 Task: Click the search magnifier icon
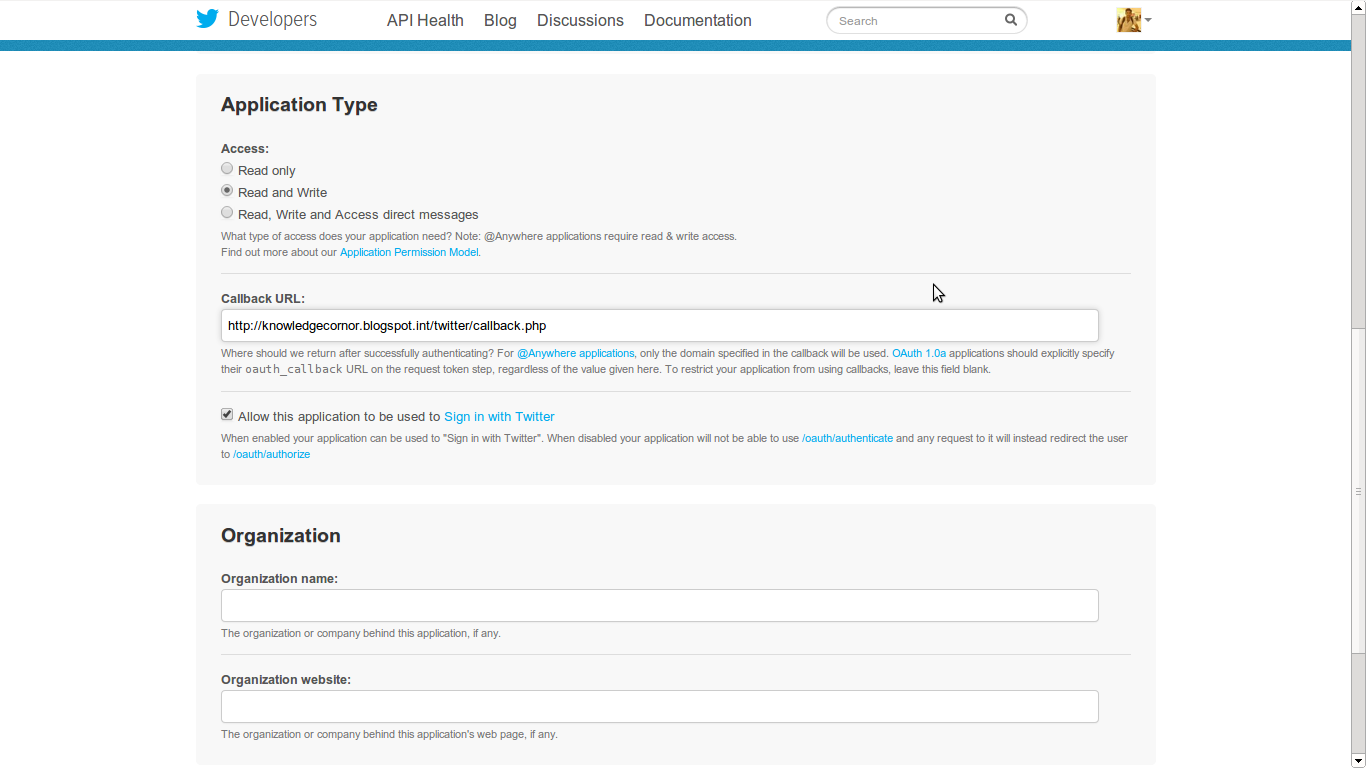1011,20
